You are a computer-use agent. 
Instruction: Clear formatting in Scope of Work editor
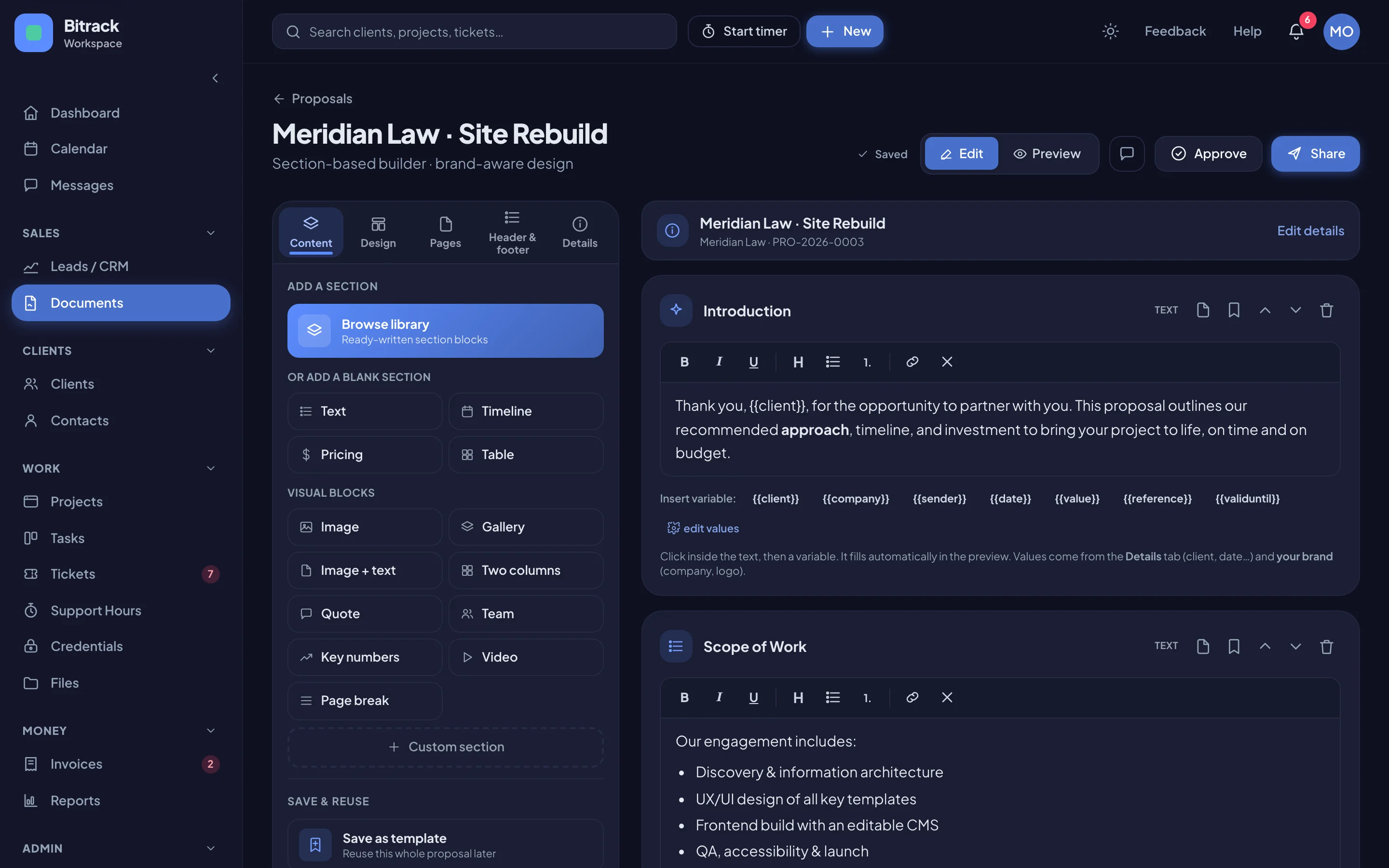(947, 697)
